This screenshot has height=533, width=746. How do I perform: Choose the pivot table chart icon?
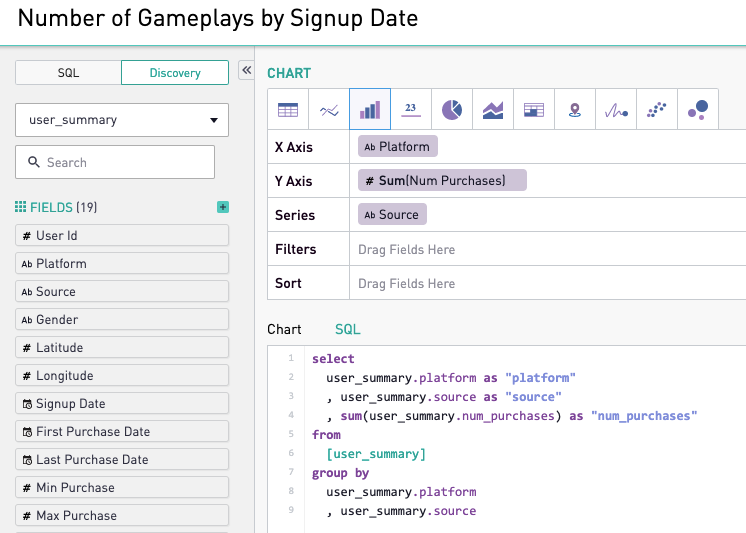(x=534, y=110)
